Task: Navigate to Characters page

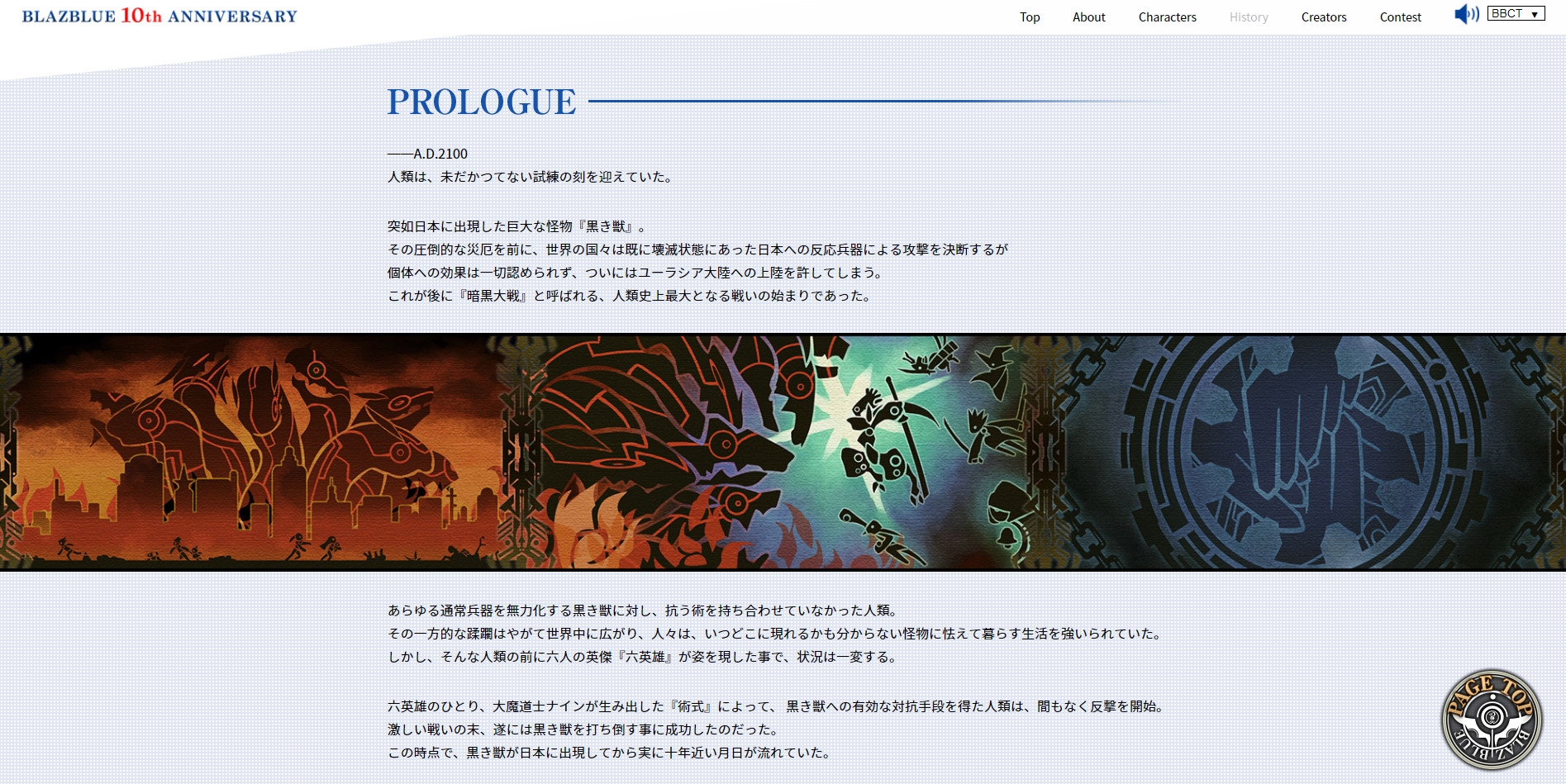Action: click(x=1168, y=17)
